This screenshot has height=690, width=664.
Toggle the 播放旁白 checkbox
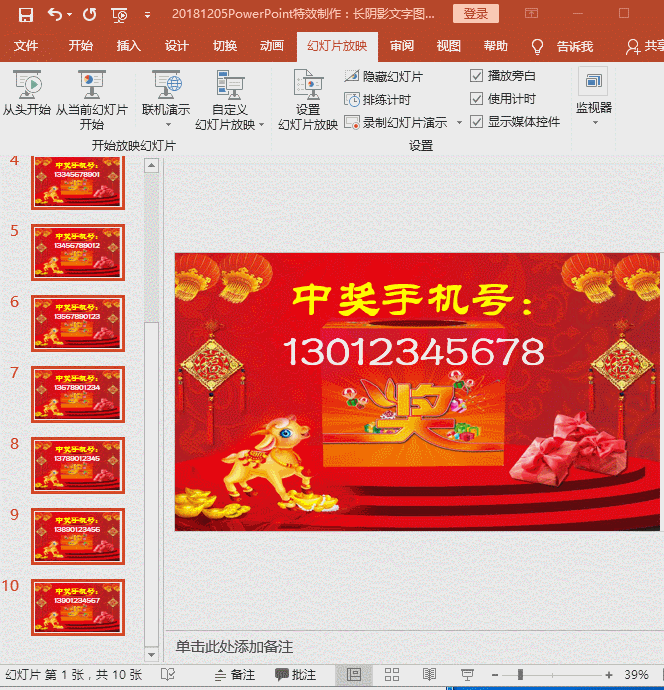[476, 76]
